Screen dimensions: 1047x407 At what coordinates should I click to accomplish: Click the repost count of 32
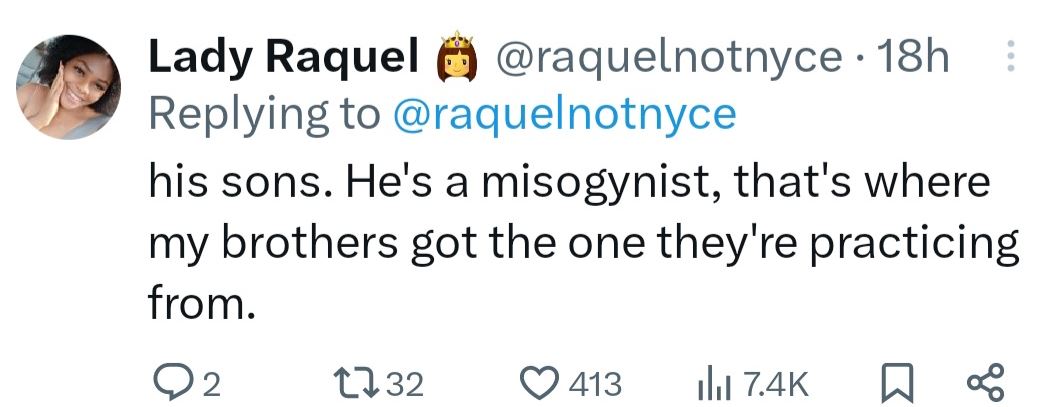pyautogui.click(x=403, y=383)
